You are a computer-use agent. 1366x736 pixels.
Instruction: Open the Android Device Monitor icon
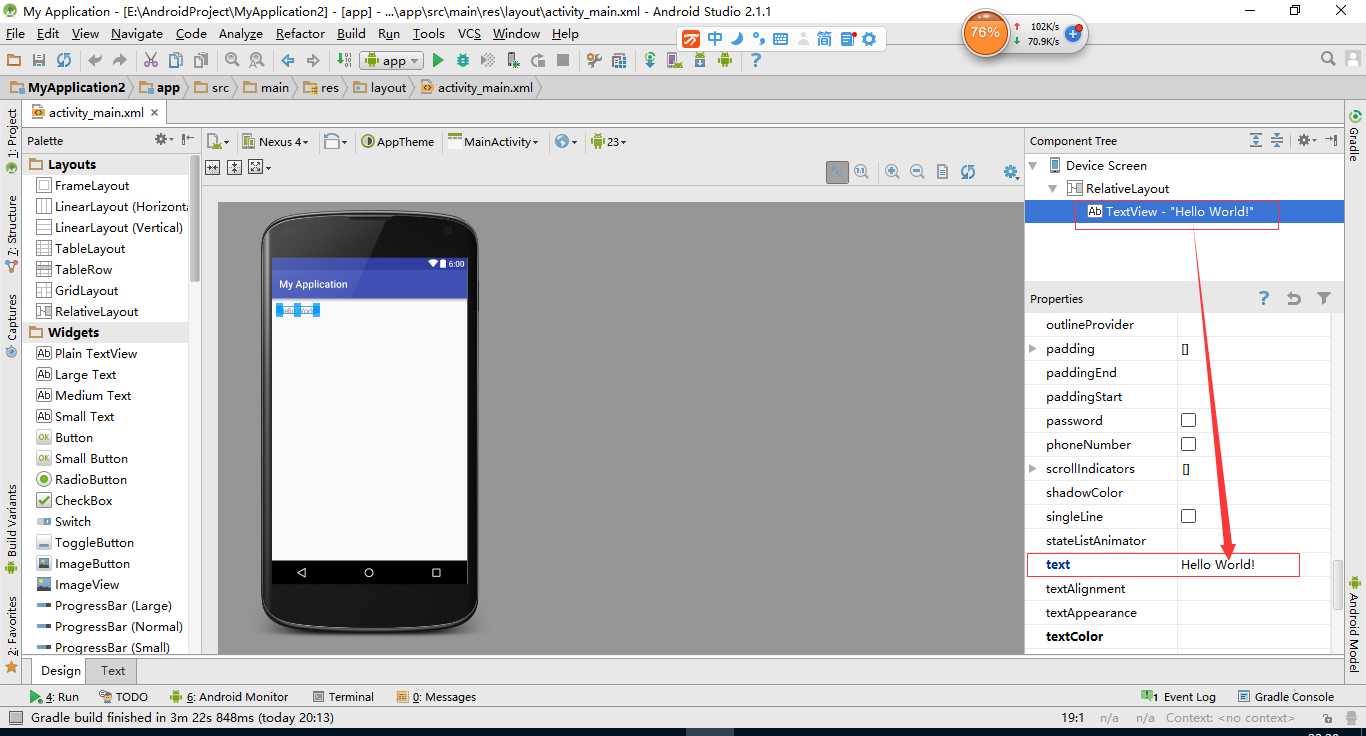point(725,60)
